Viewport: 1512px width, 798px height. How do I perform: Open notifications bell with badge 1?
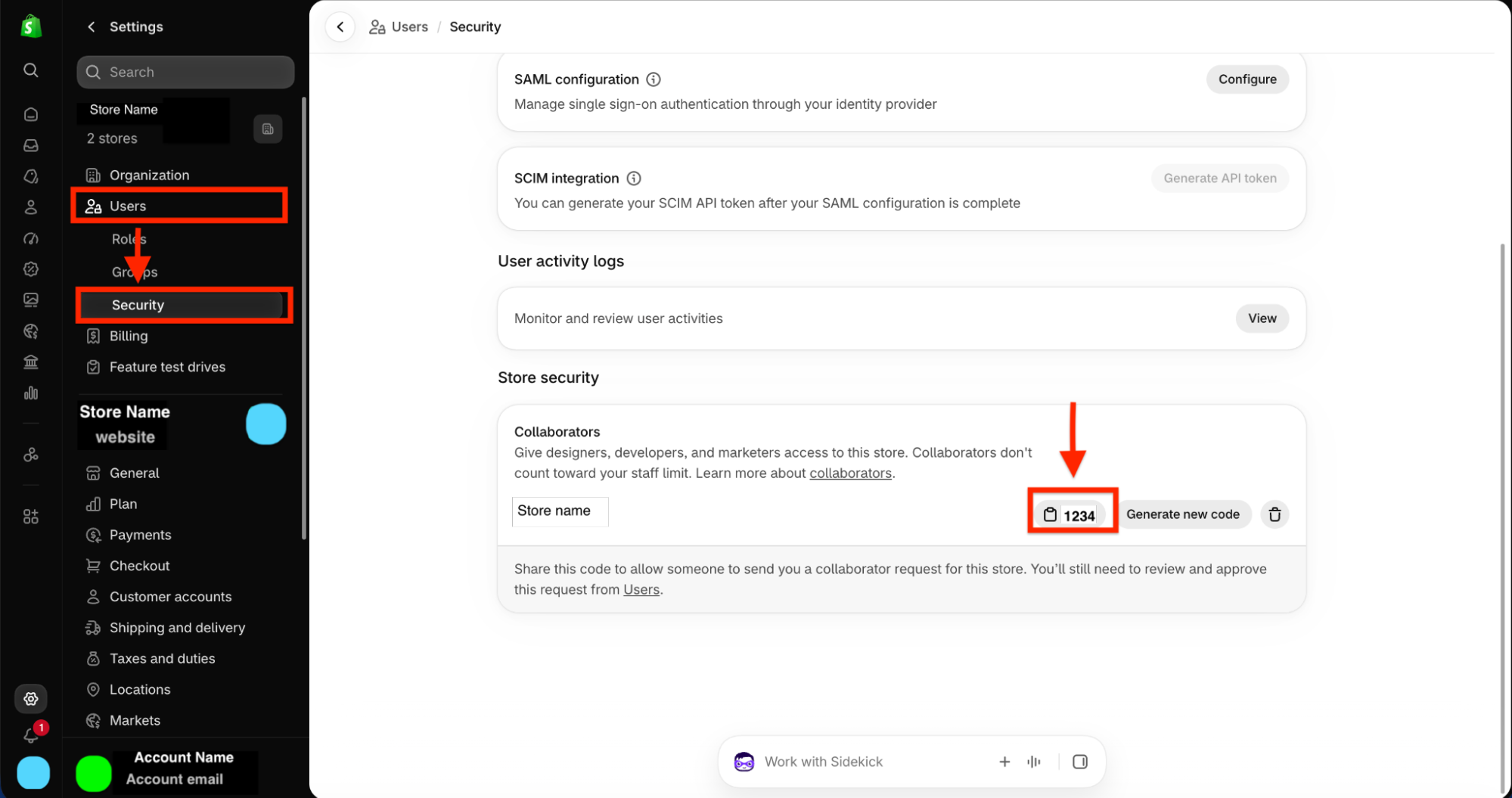point(33,734)
